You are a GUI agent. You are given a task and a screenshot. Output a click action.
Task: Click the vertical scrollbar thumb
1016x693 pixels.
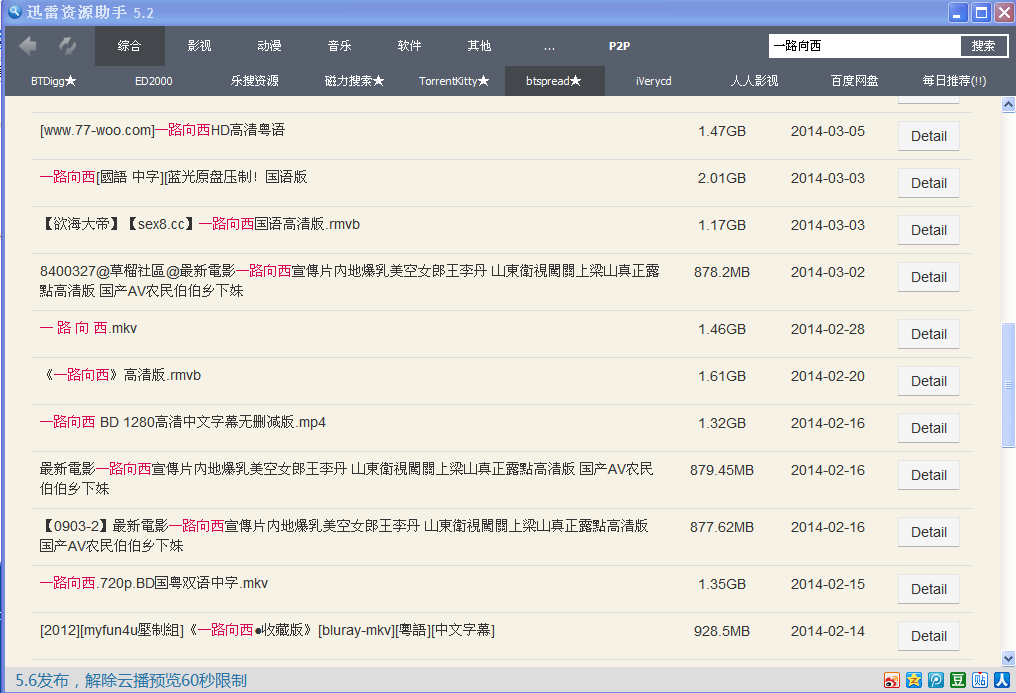[1008, 385]
